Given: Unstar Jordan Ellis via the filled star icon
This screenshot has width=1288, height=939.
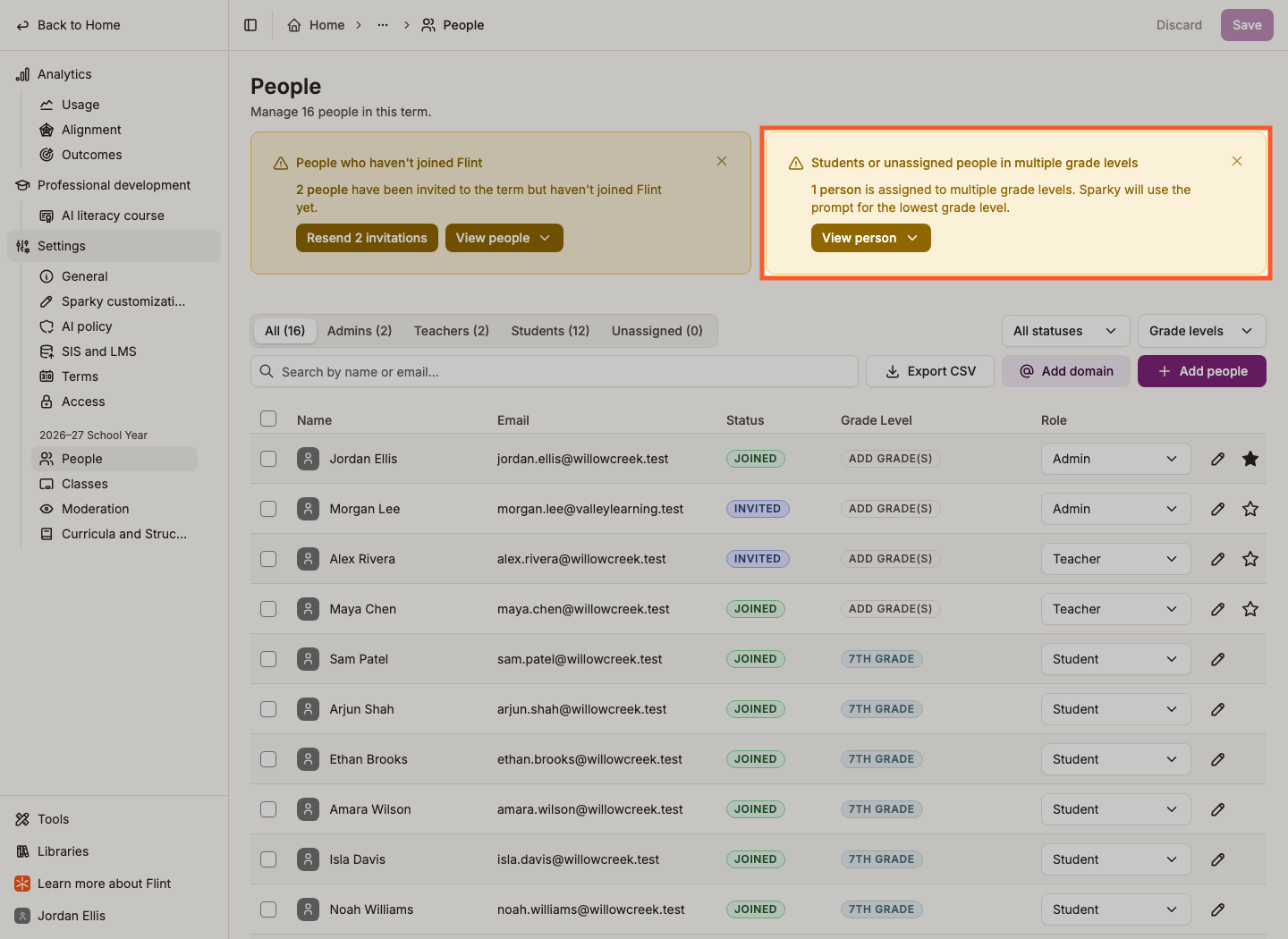Looking at the screenshot, I should [x=1250, y=459].
